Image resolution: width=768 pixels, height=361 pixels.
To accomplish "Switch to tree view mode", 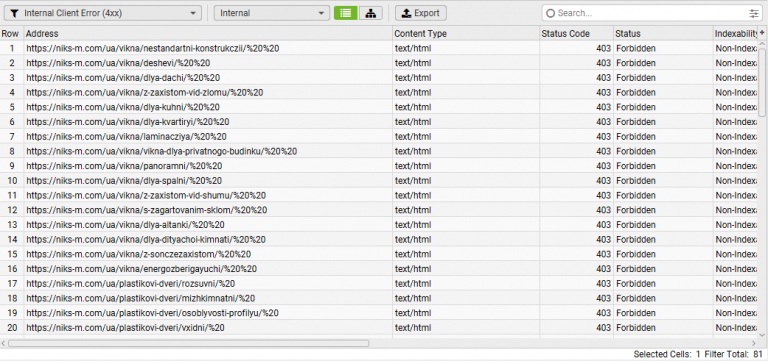I will pyautogui.click(x=371, y=13).
